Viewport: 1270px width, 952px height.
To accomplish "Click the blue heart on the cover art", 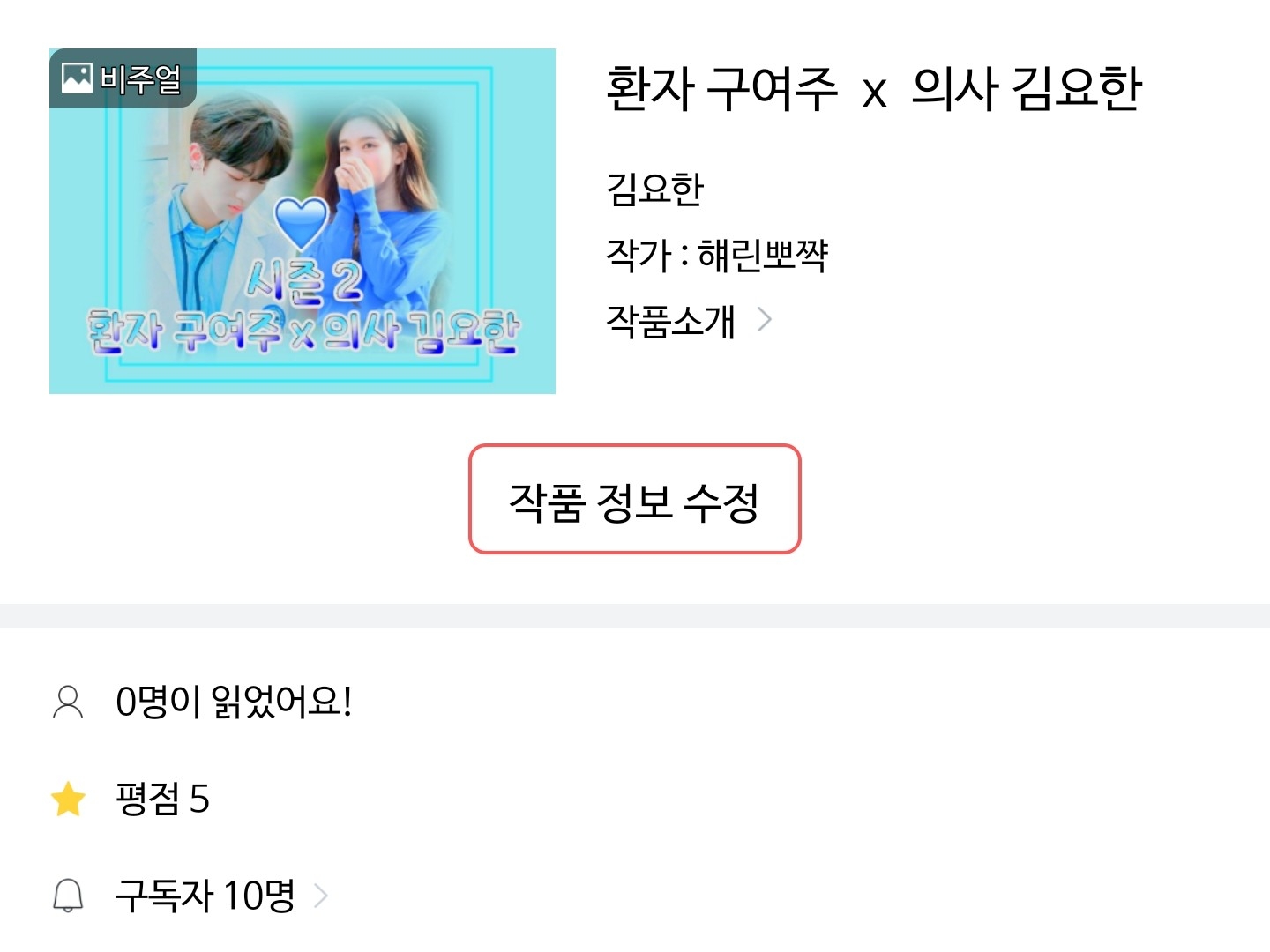I will click(x=301, y=222).
